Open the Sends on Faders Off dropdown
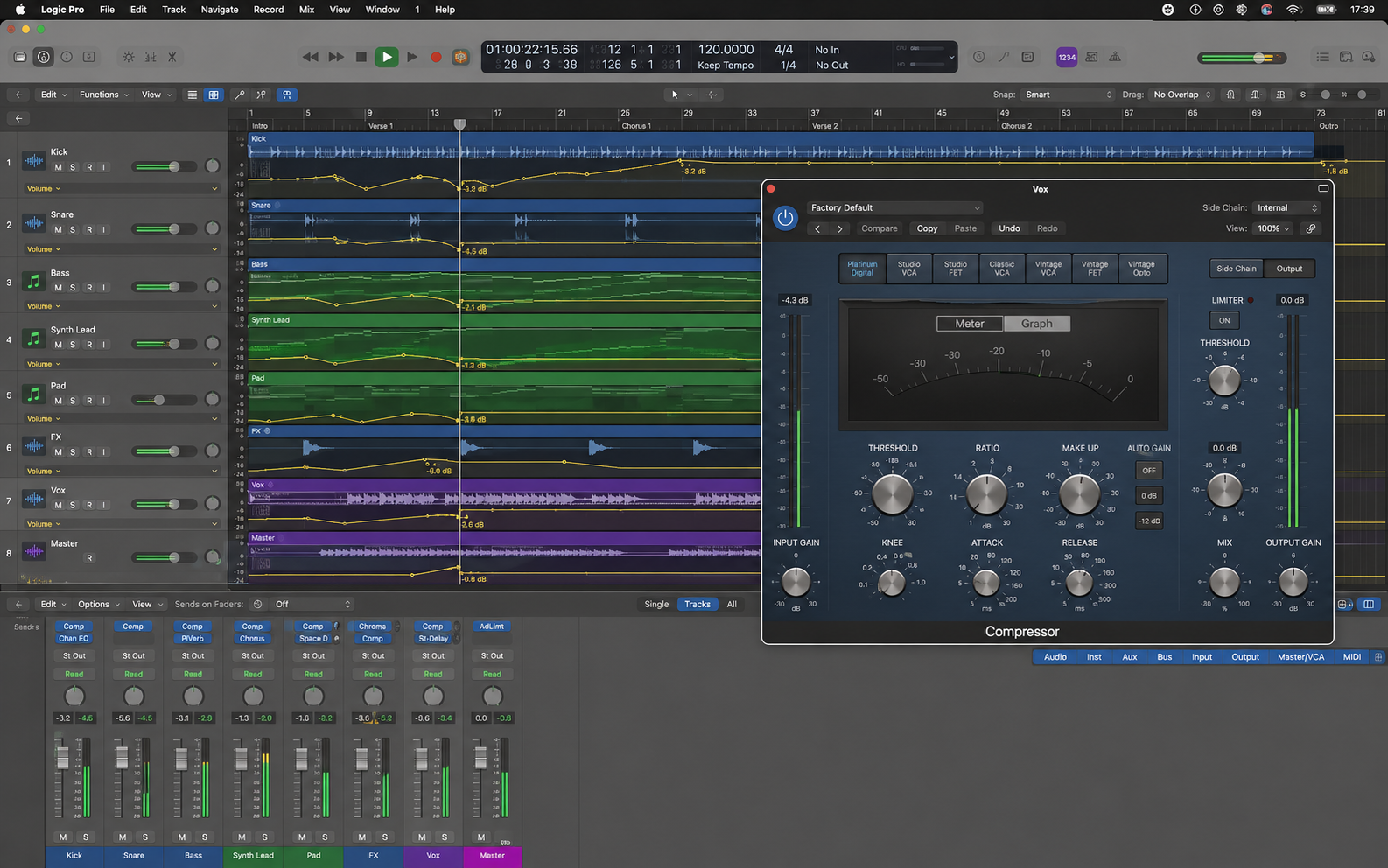The height and width of the screenshot is (868, 1388). (x=313, y=605)
